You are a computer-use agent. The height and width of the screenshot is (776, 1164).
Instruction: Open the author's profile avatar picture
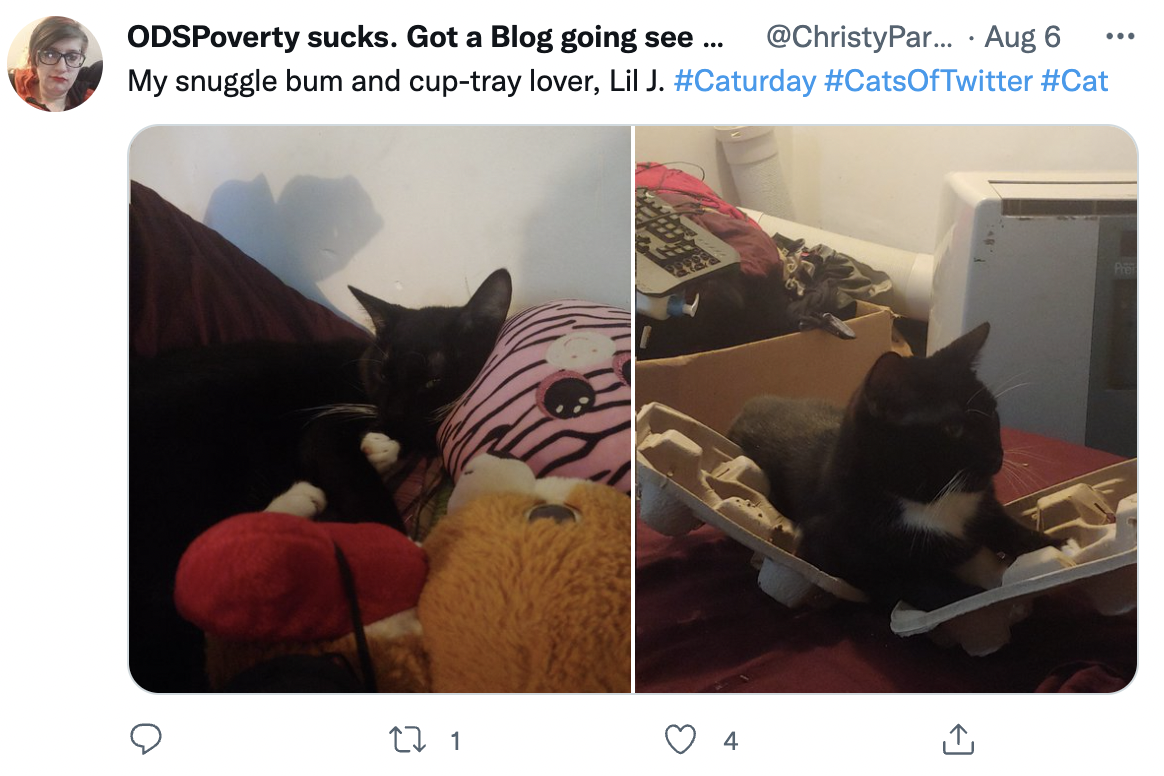pyautogui.click(x=55, y=64)
